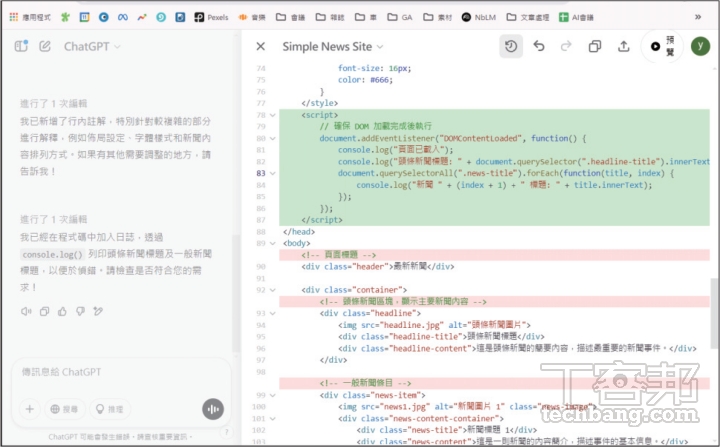Open the Simple News Site title dropdown
This screenshot has width=720, height=447.
click(x=333, y=46)
